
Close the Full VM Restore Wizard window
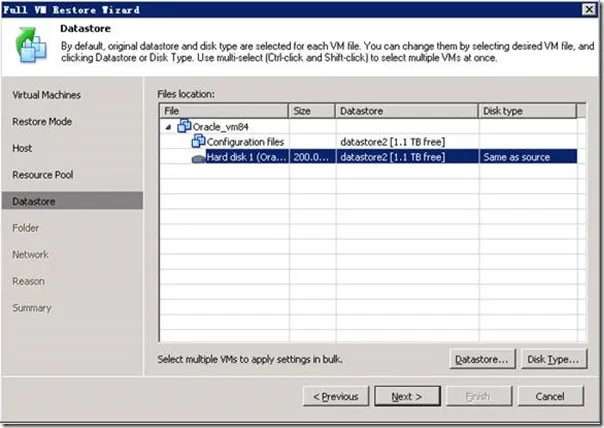589,9
